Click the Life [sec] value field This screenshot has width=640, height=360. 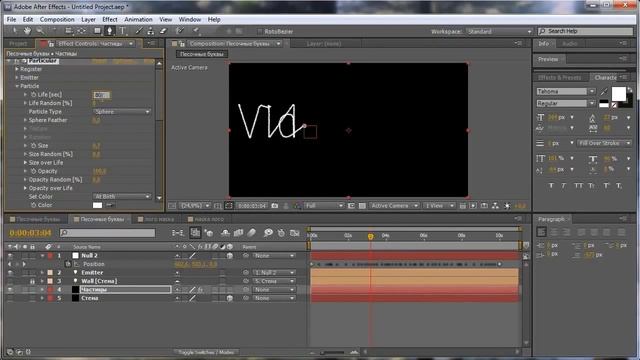(x=101, y=95)
